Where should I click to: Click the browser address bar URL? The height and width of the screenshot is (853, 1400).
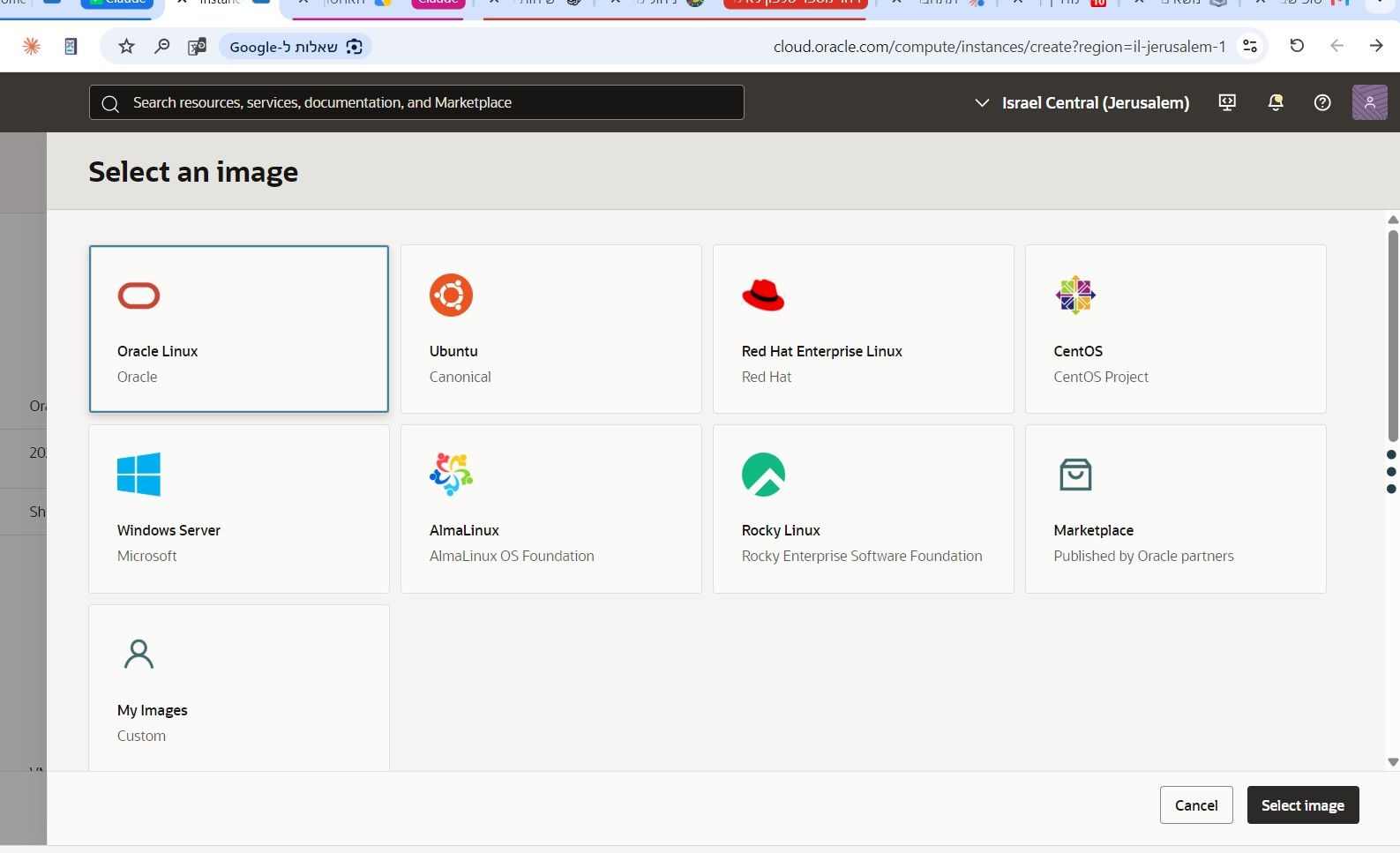999,47
